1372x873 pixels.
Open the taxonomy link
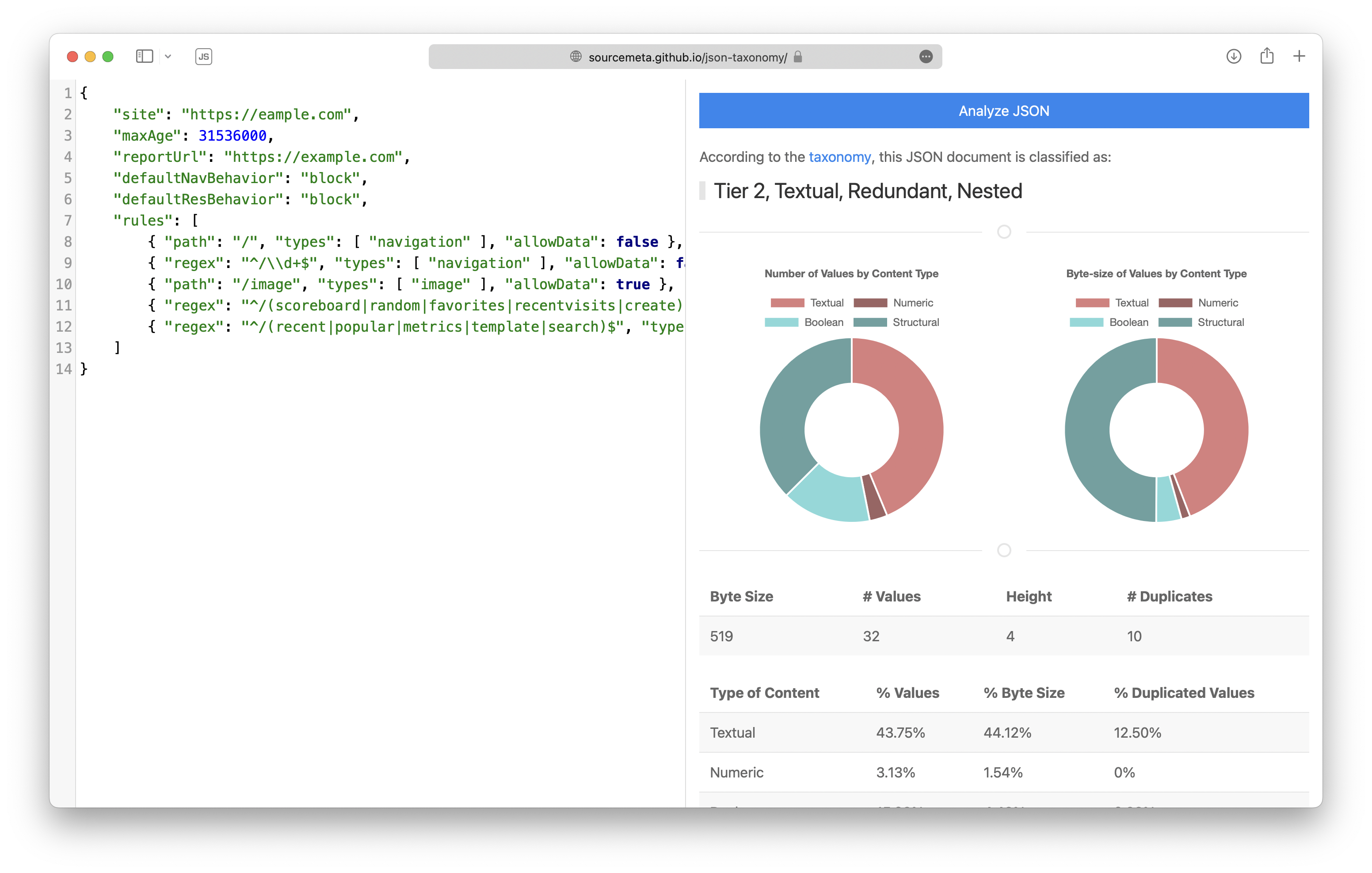839,157
